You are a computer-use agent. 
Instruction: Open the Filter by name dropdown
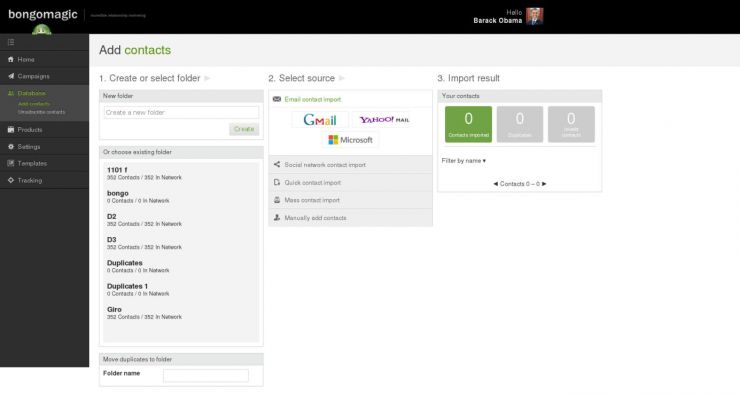[x=463, y=161]
